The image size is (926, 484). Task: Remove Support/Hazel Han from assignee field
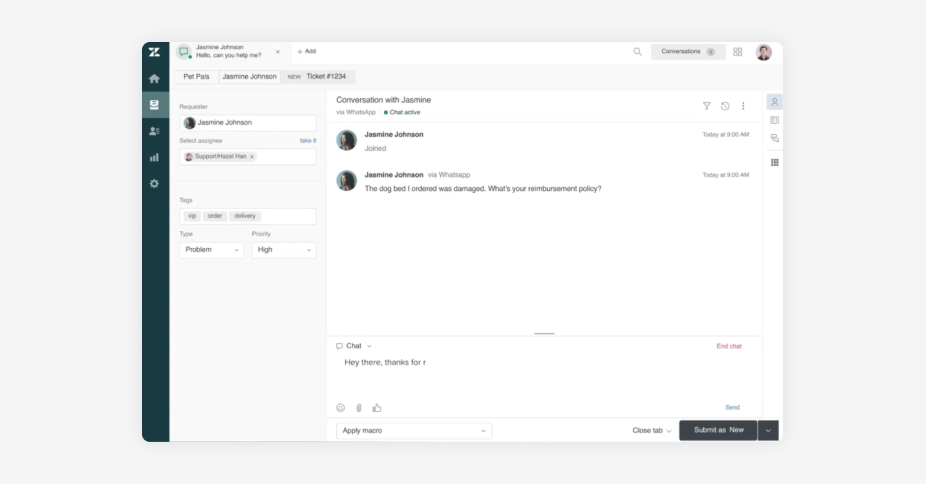[252, 157]
